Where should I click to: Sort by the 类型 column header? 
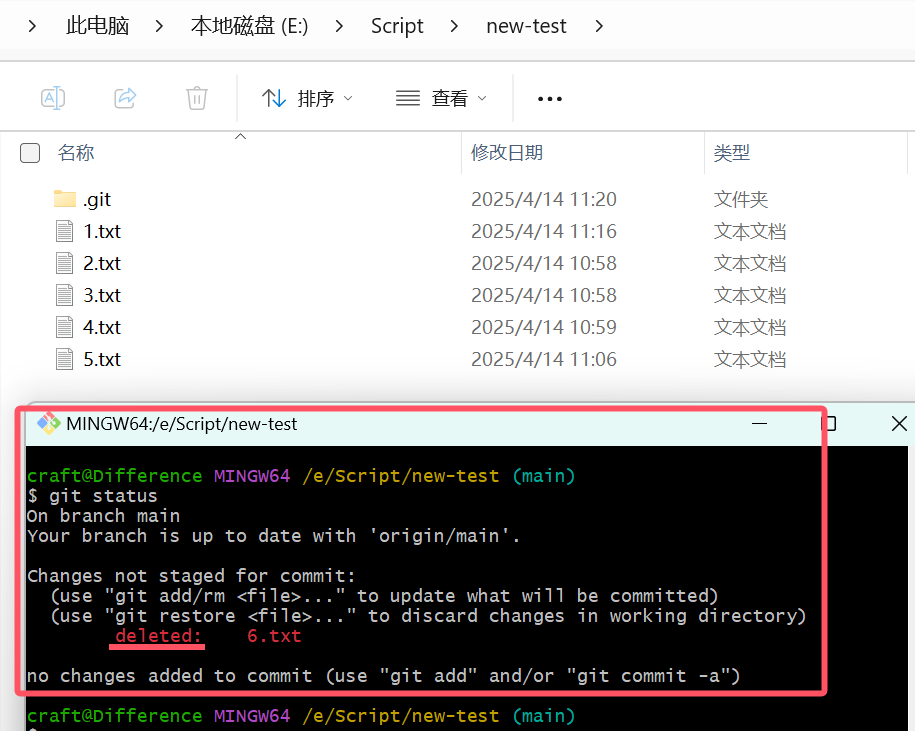(732, 153)
